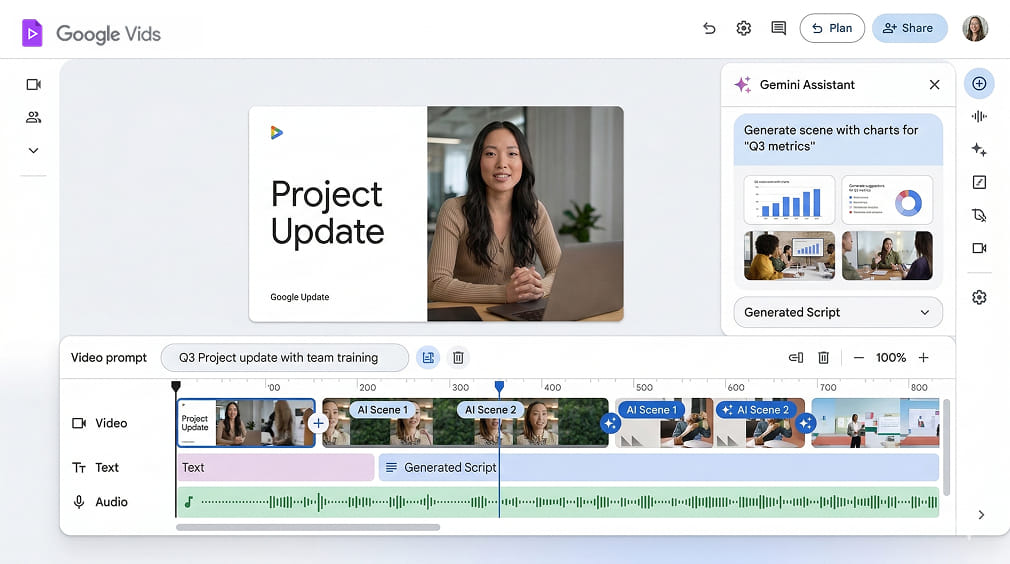Expand the chevron in left sidebar
Viewport: 1010px width, 564px height.
tap(33, 150)
